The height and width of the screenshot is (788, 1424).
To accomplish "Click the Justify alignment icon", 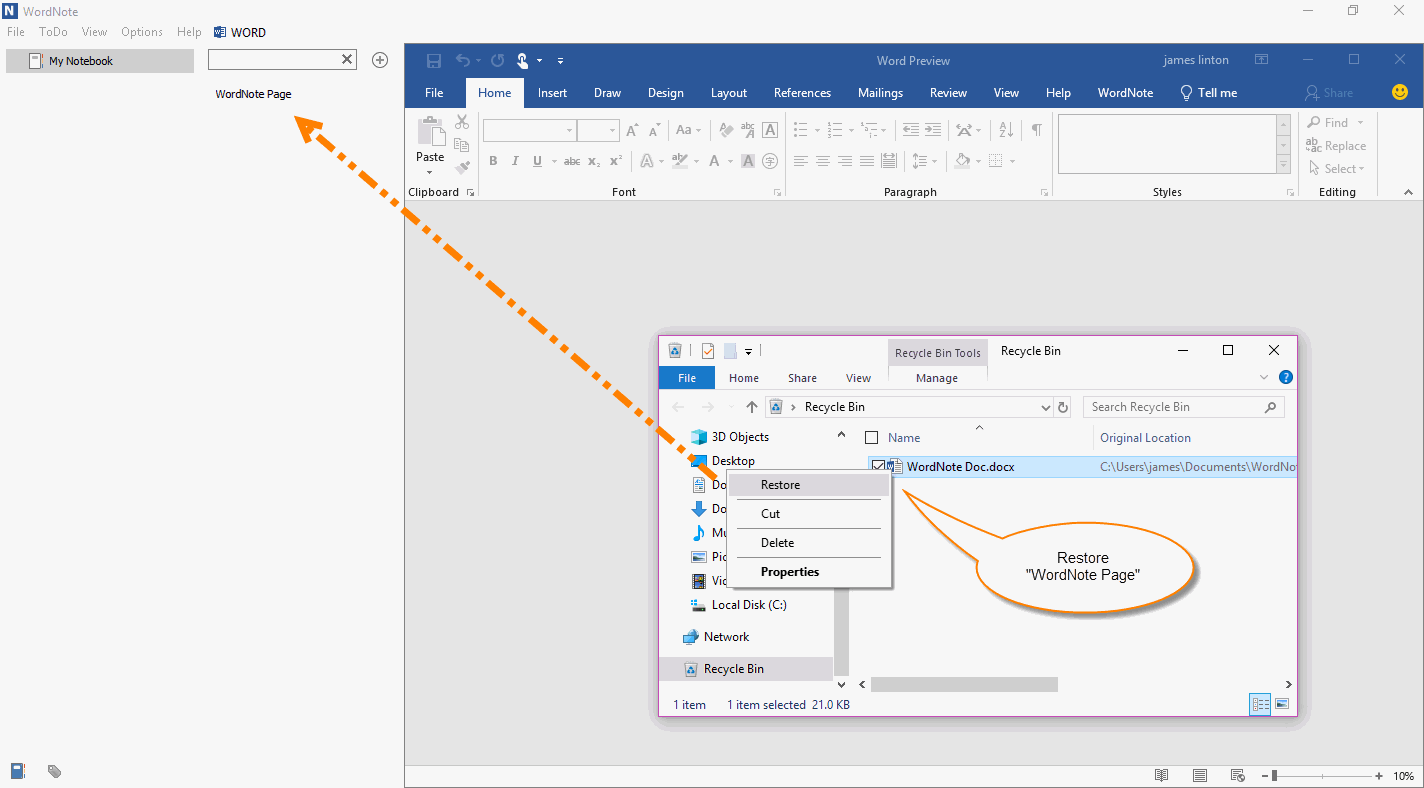I will (867, 161).
